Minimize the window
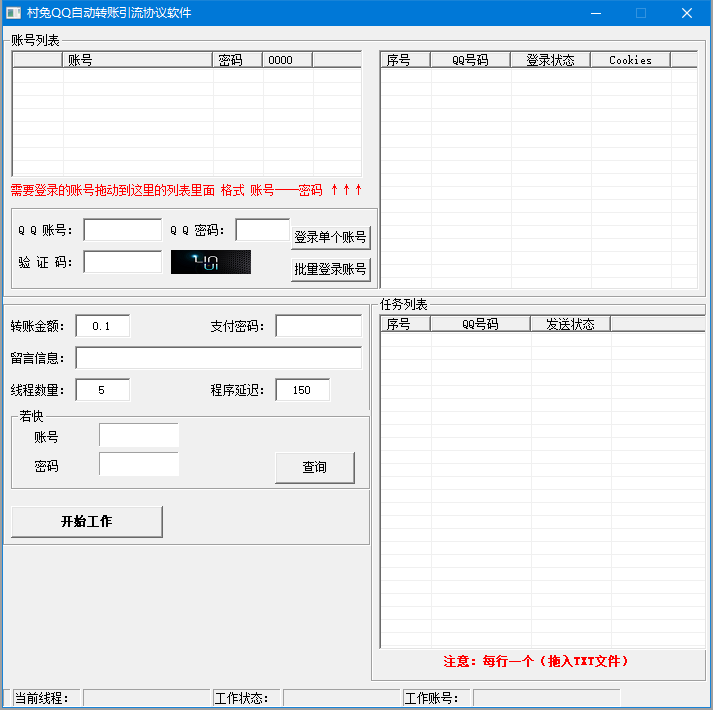713x710 pixels. coord(596,13)
